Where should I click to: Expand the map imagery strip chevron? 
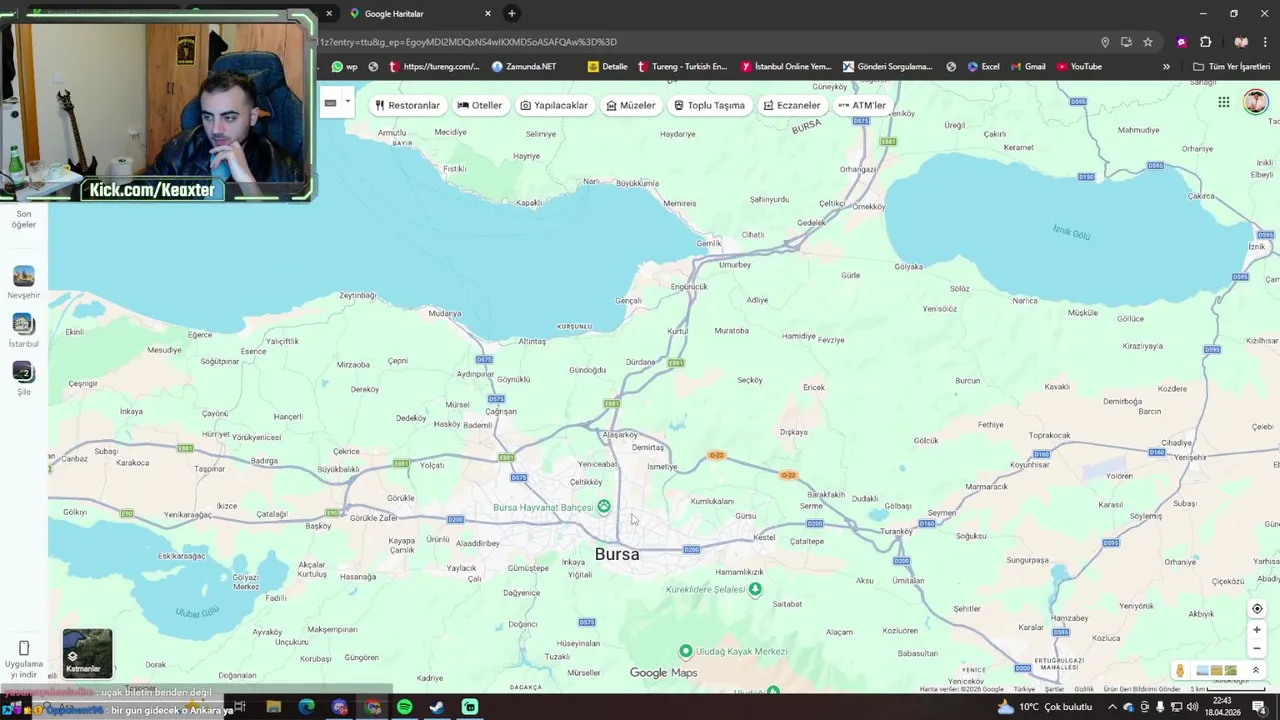click(x=1256, y=671)
